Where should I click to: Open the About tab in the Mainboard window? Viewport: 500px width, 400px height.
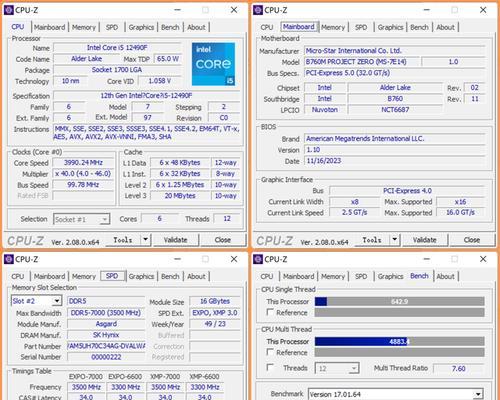tap(445, 27)
